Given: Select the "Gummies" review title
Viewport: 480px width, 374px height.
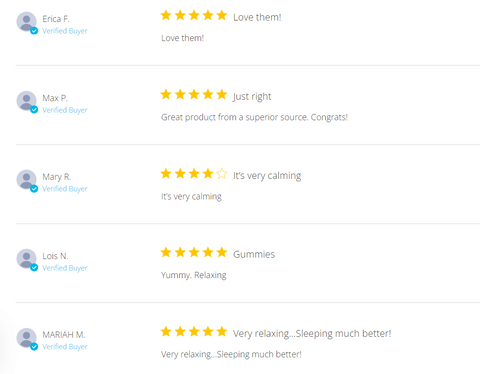Looking at the screenshot, I should coord(254,254).
